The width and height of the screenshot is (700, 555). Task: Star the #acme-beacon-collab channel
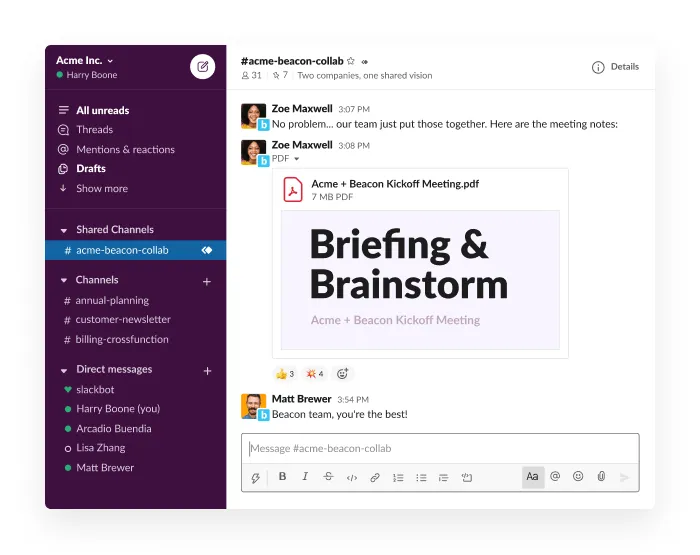[x=351, y=61]
